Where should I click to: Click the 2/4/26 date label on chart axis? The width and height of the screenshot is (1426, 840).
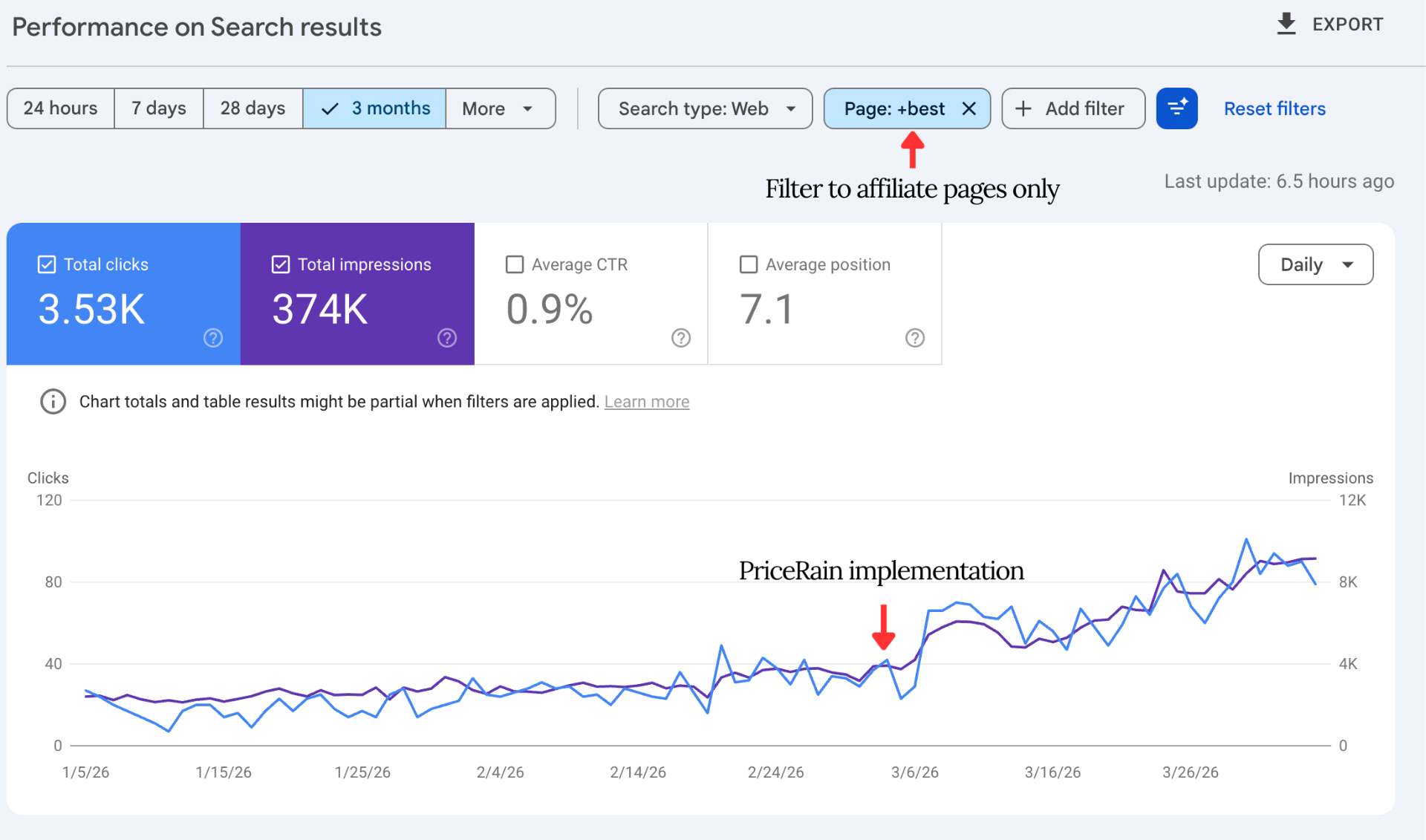pos(500,772)
